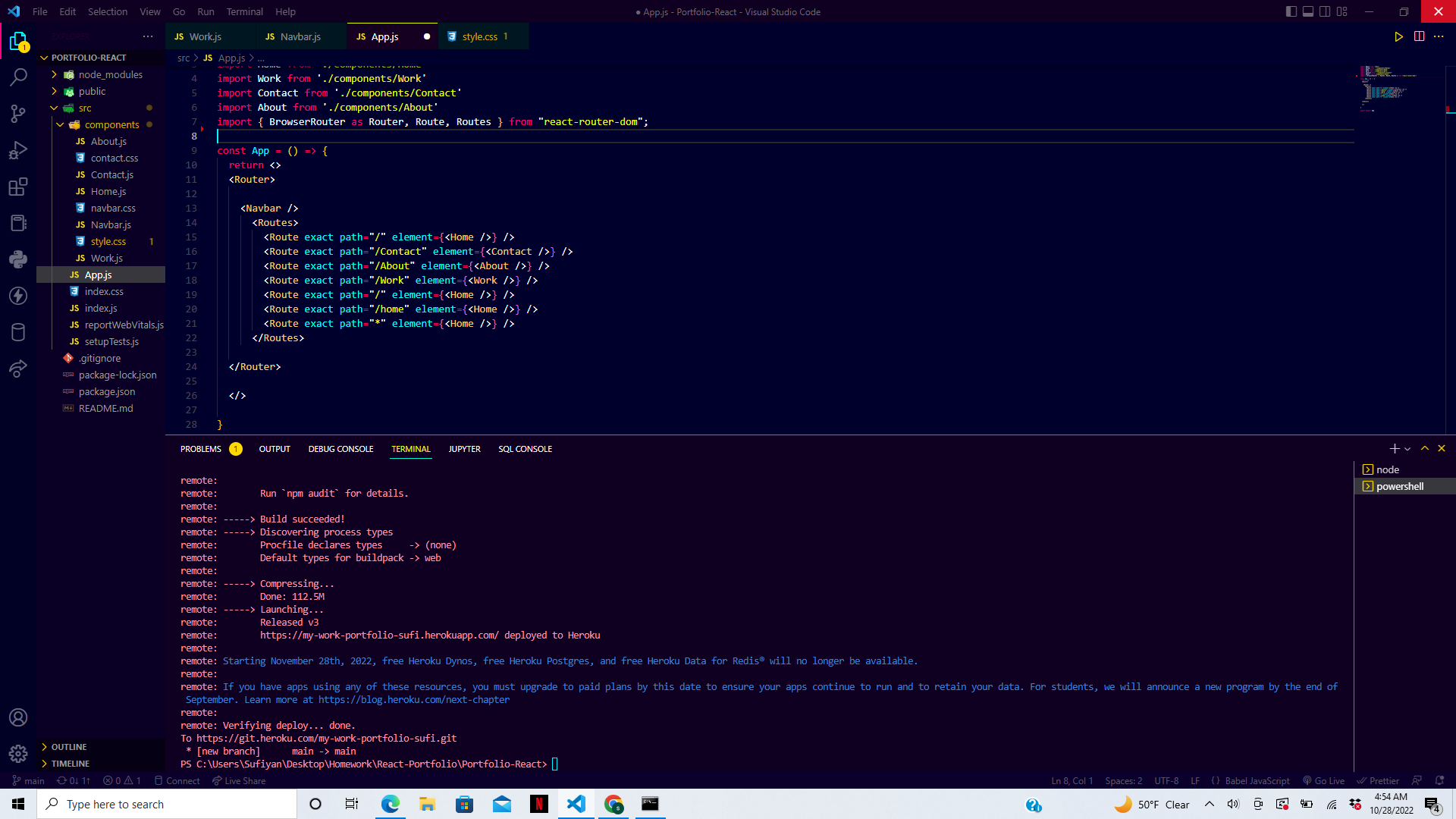The image size is (1456, 819).
Task: Toggle the bottom panel layout button
Action: [x=1307, y=11]
